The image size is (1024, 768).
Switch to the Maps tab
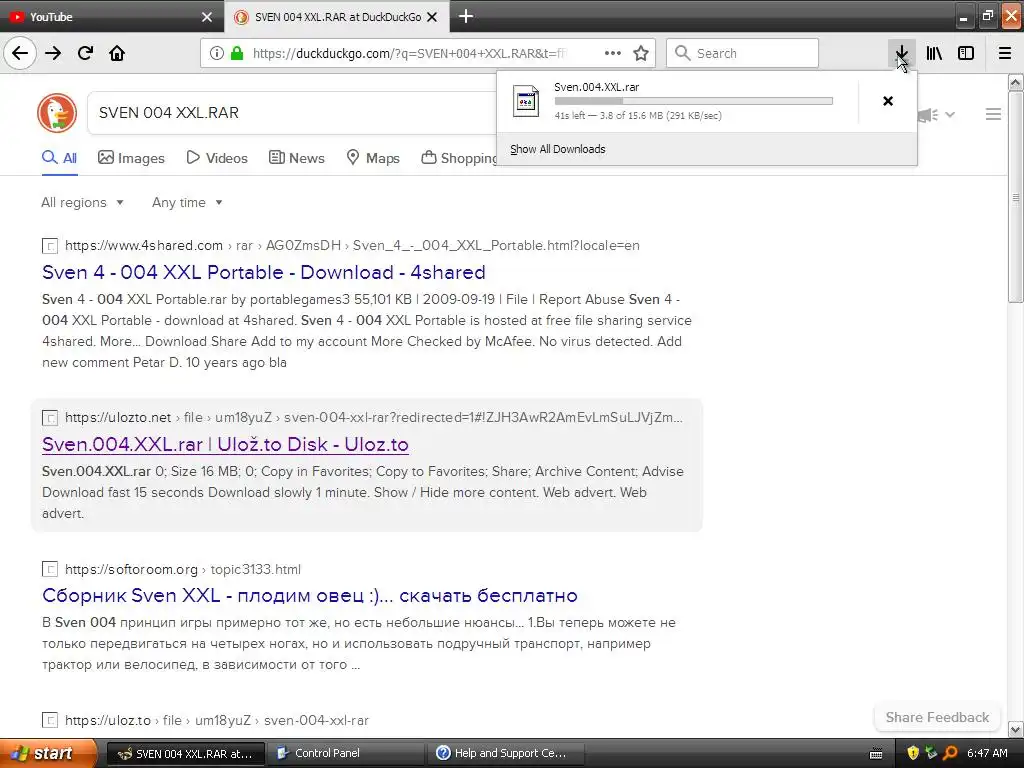[373, 158]
